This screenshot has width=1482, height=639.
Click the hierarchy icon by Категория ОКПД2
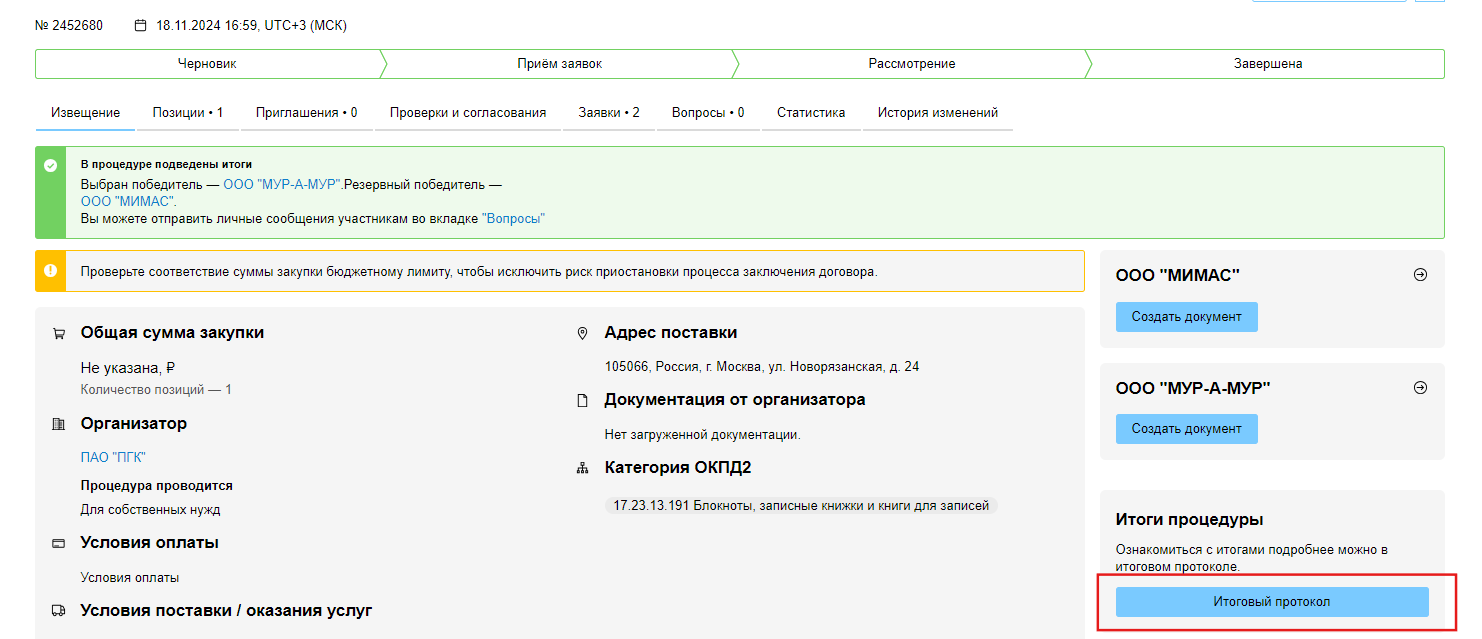coord(582,469)
